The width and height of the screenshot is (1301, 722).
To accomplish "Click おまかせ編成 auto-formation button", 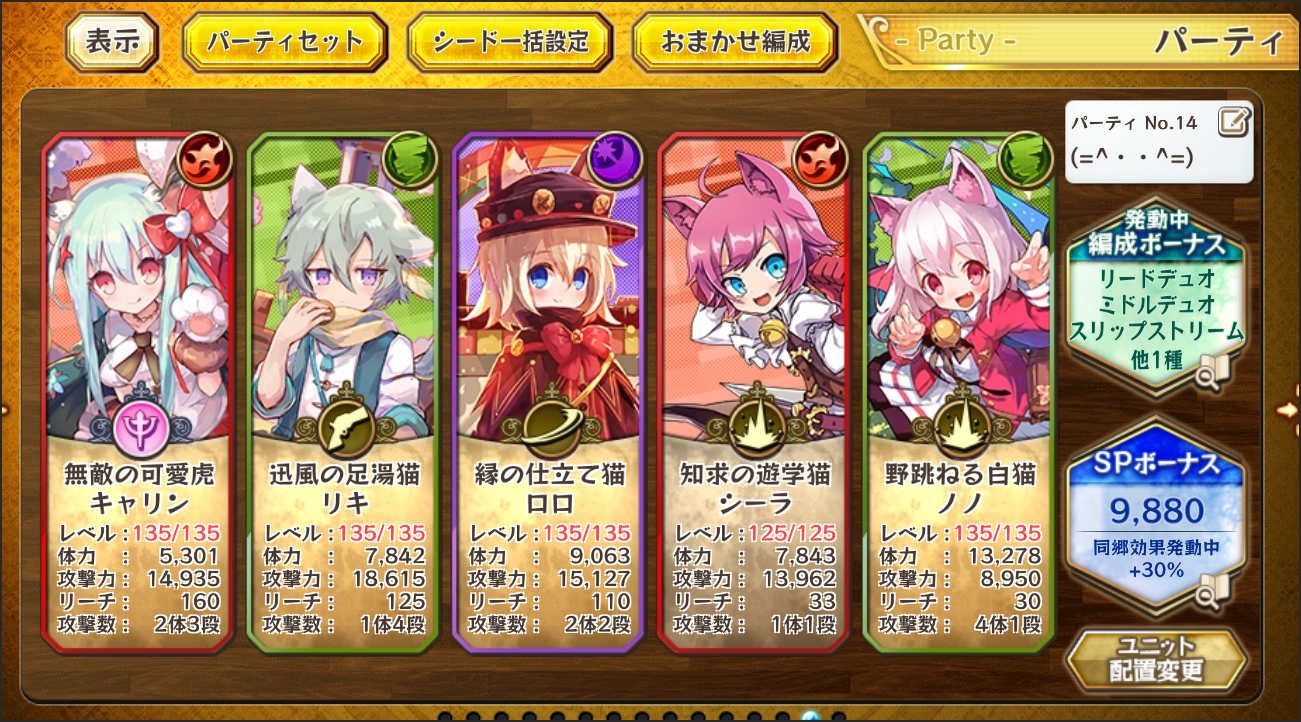I will 735,41.
